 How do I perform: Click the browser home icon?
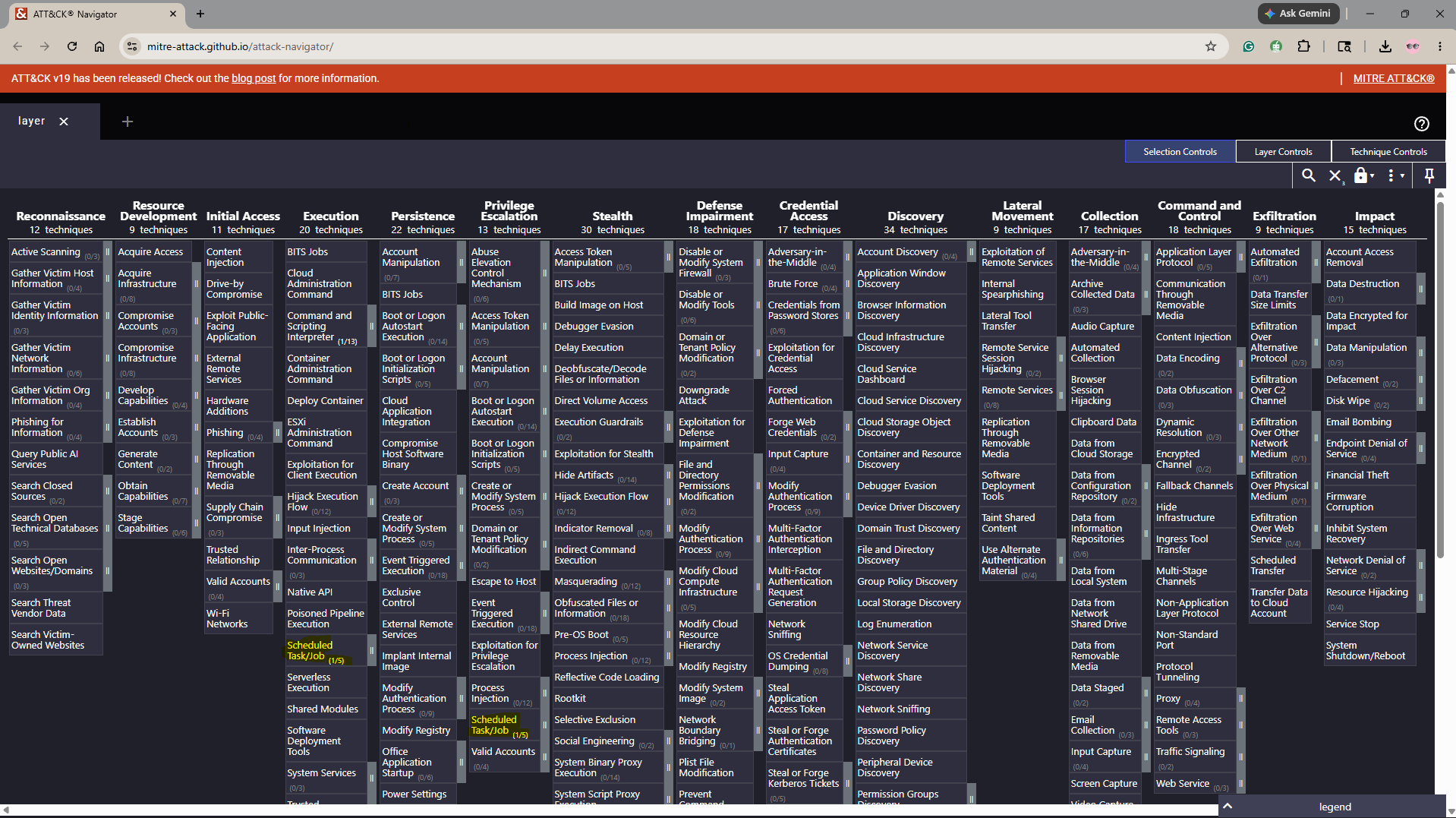[99, 46]
